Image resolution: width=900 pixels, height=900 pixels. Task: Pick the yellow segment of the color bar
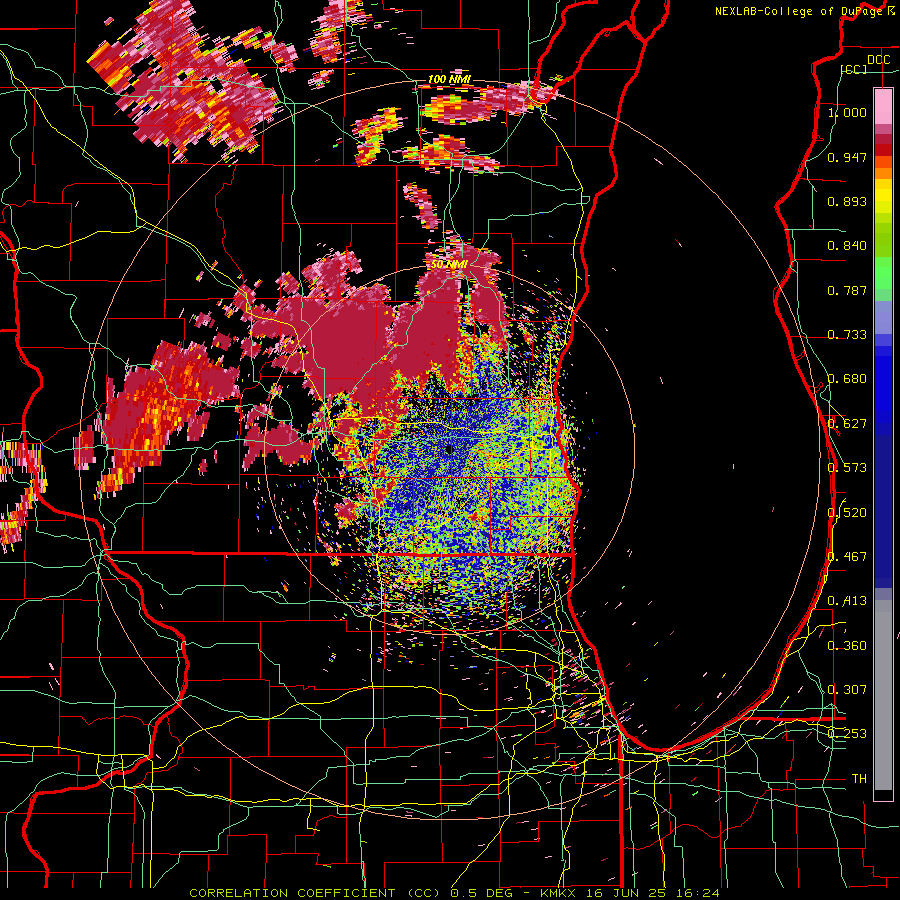click(883, 197)
